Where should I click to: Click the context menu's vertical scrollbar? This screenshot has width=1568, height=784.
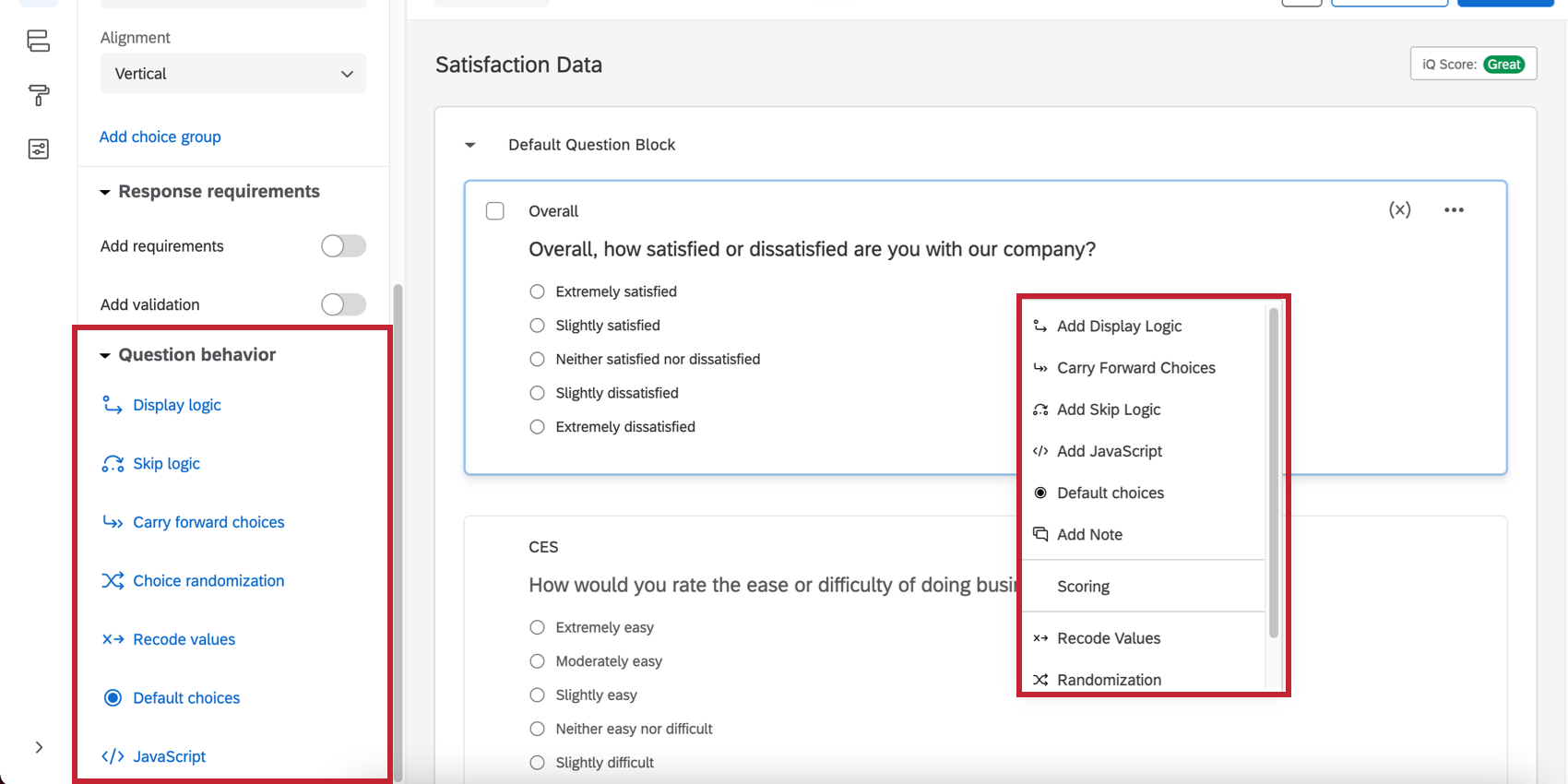pos(1274,470)
